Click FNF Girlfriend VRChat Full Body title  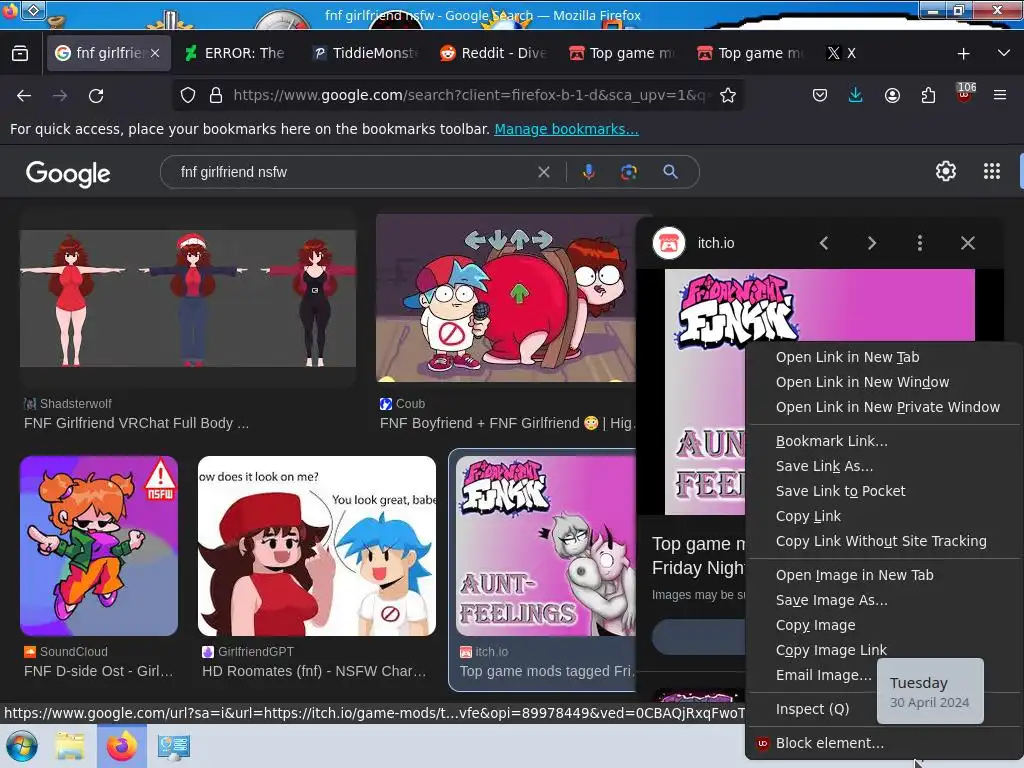(136, 423)
